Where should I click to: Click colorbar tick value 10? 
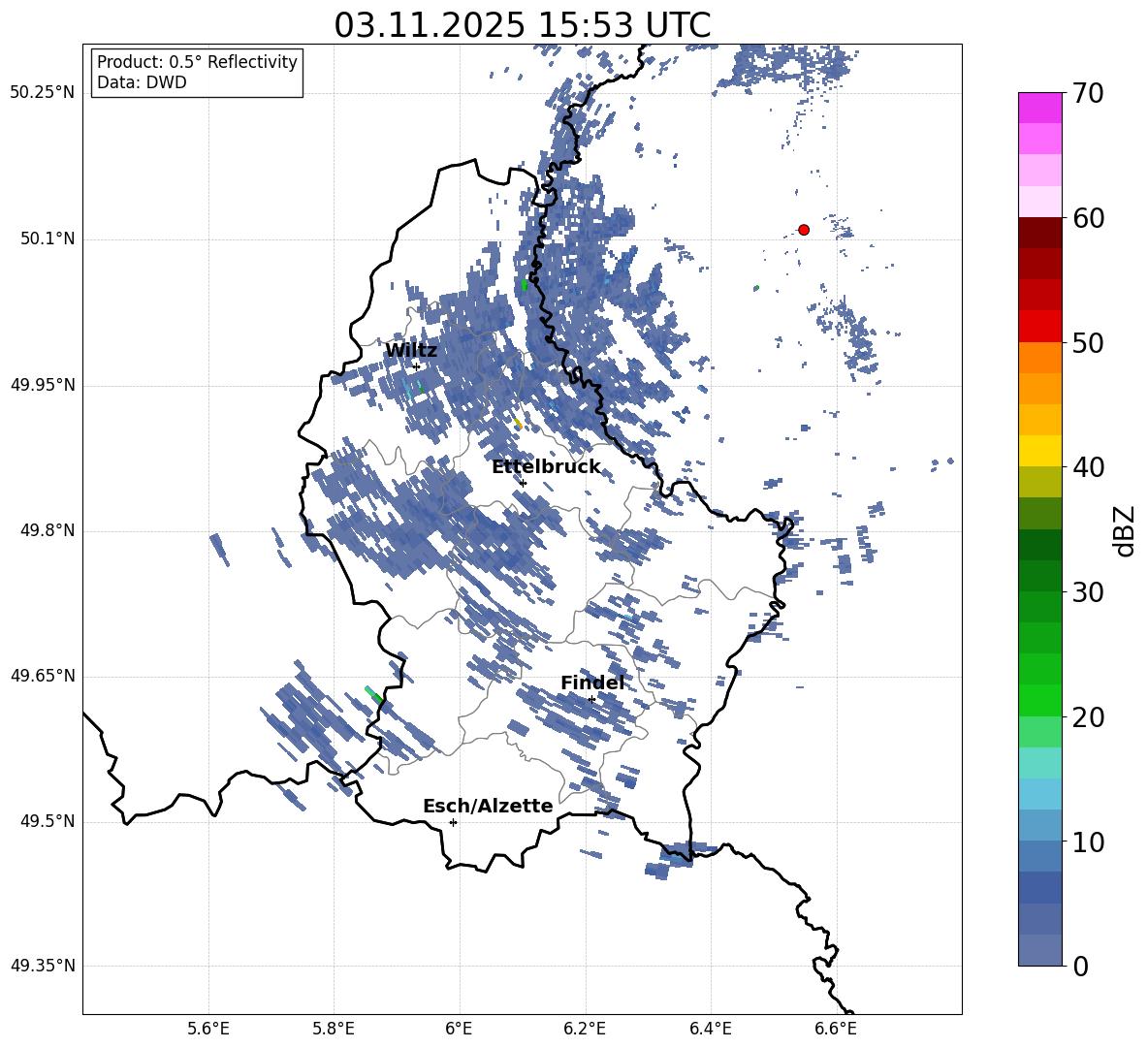pos(1088,842)
